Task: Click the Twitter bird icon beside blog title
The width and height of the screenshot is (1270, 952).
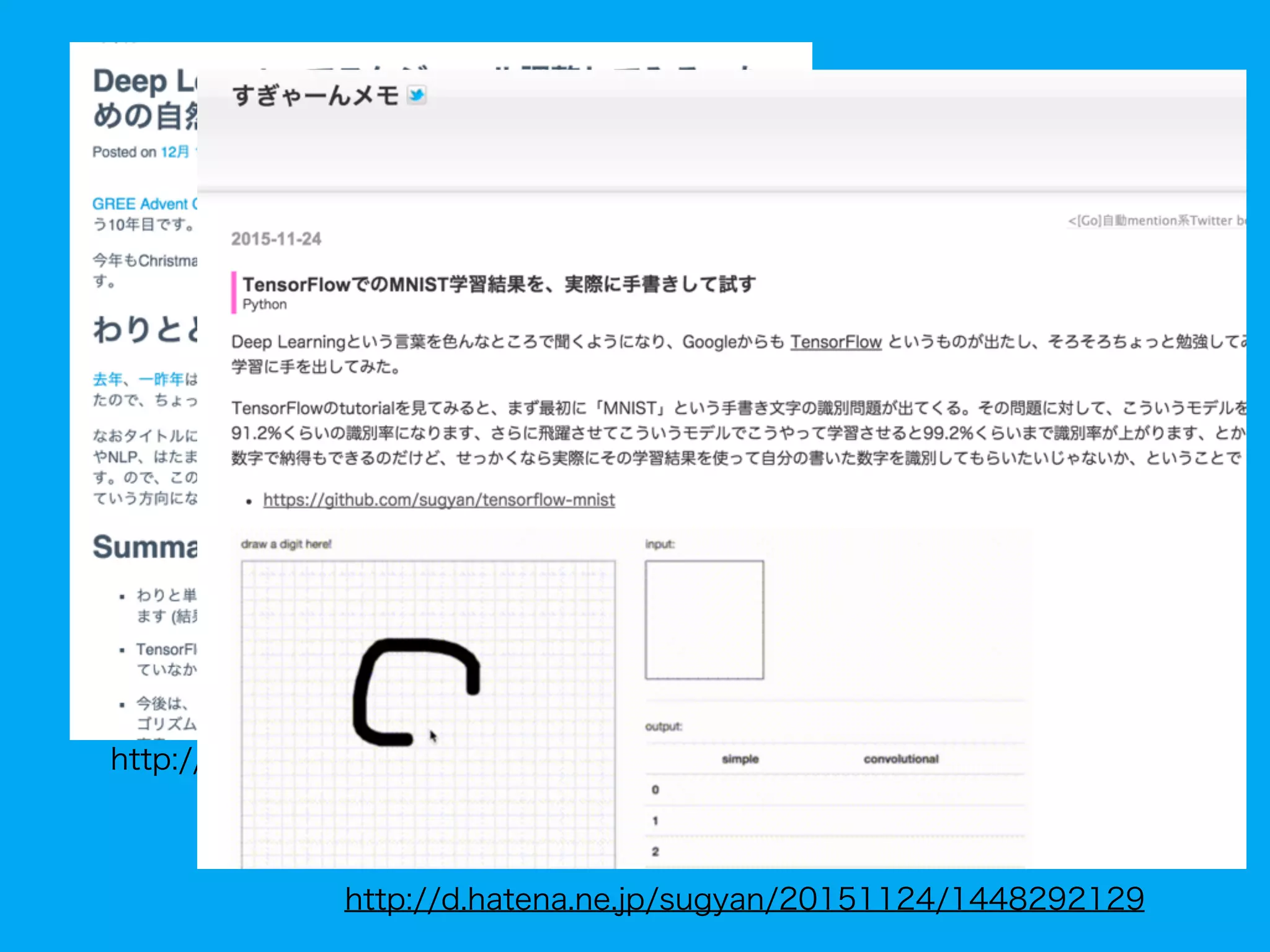Action: coord(417,95)
